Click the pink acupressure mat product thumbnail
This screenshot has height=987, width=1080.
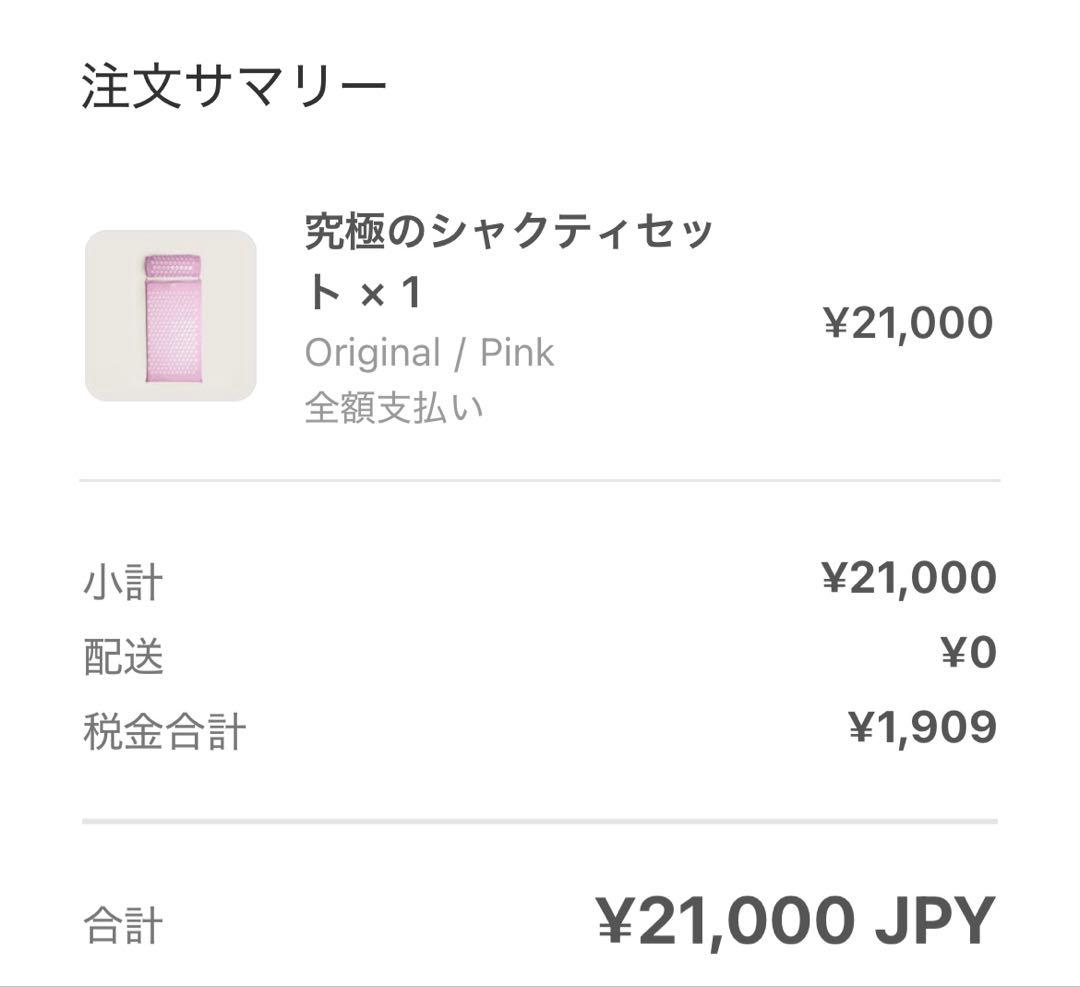click(170, 316)
